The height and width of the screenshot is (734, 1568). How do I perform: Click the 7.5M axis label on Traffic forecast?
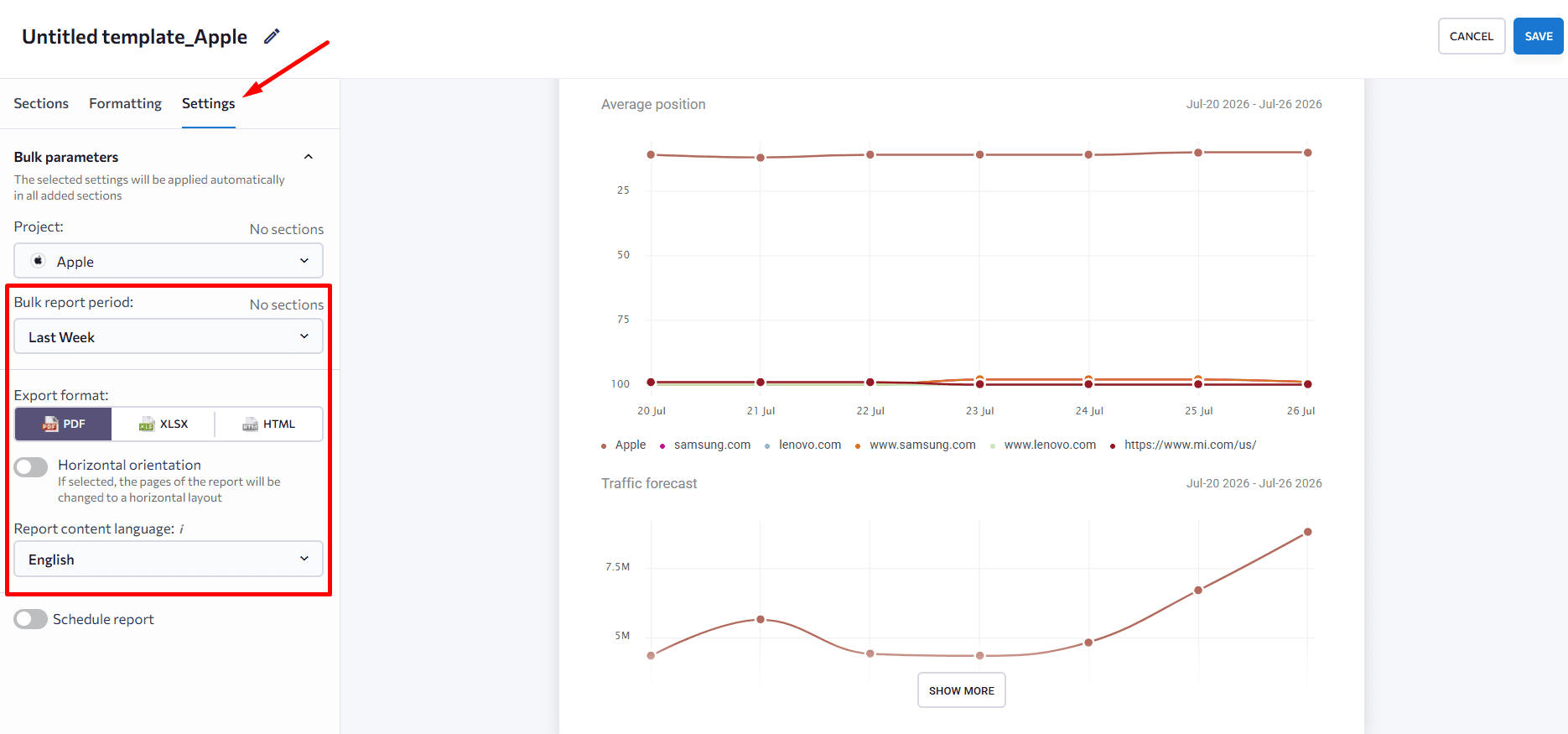coord(618,567)
